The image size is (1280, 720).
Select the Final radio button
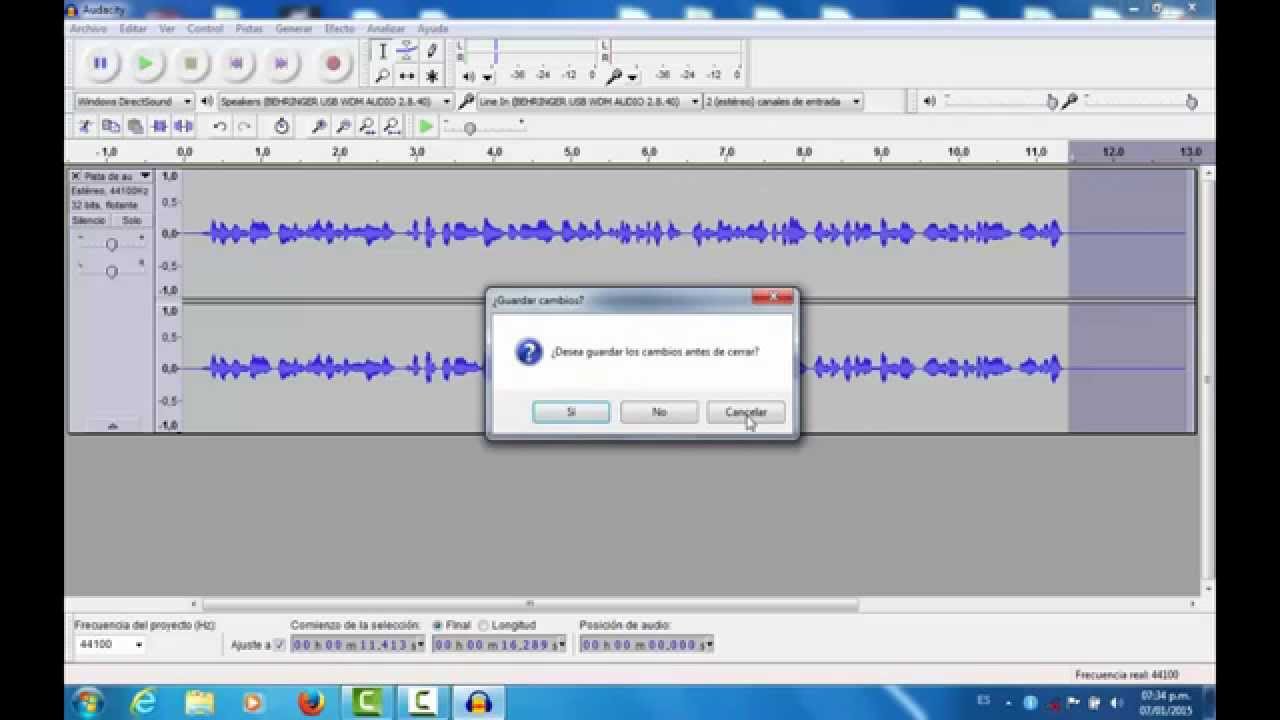[438, 625]
